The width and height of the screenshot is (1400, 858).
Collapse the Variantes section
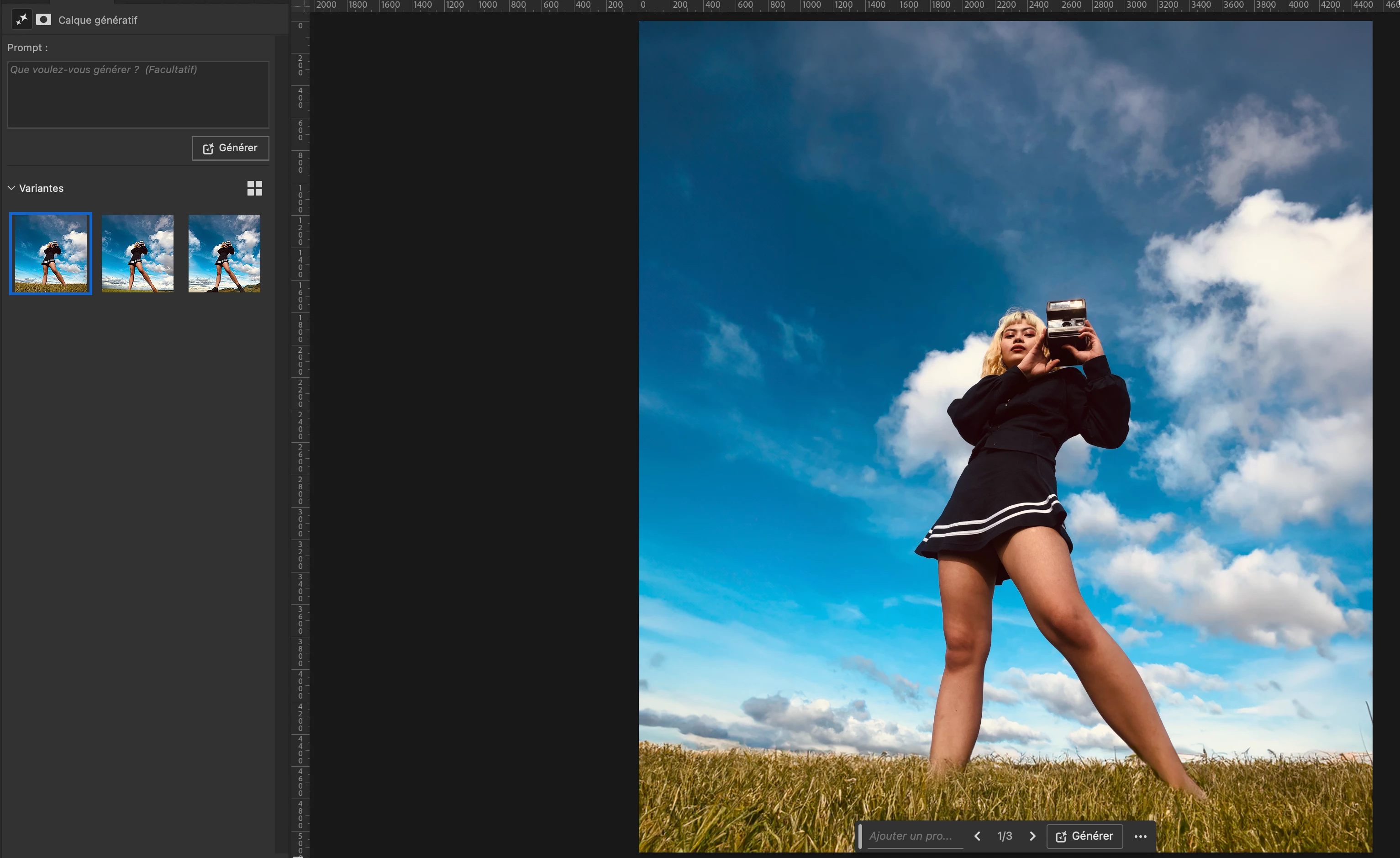point(11,188)
